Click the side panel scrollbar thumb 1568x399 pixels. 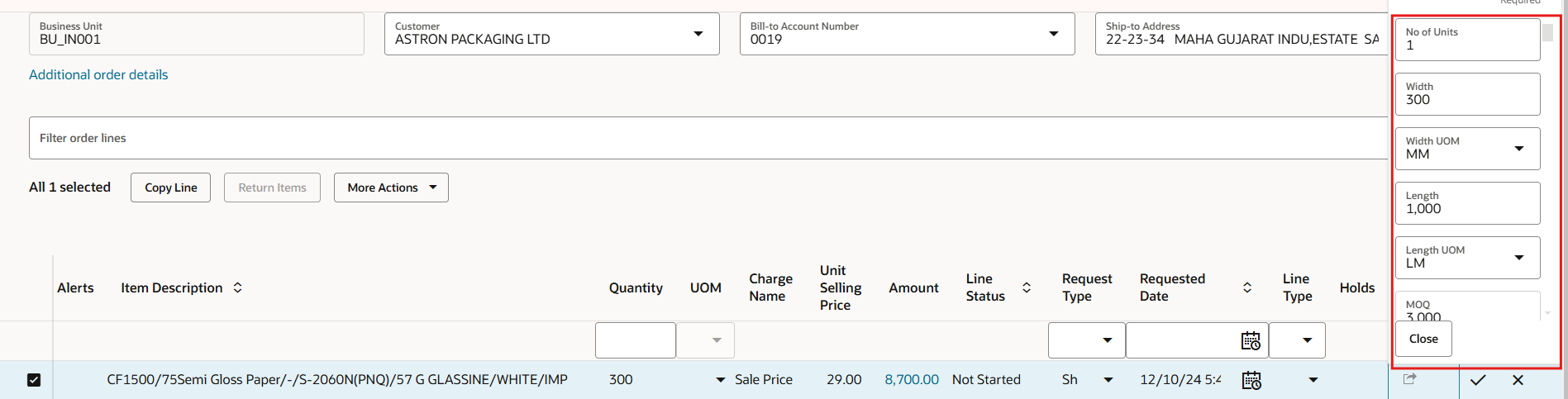coord(1547,32)
